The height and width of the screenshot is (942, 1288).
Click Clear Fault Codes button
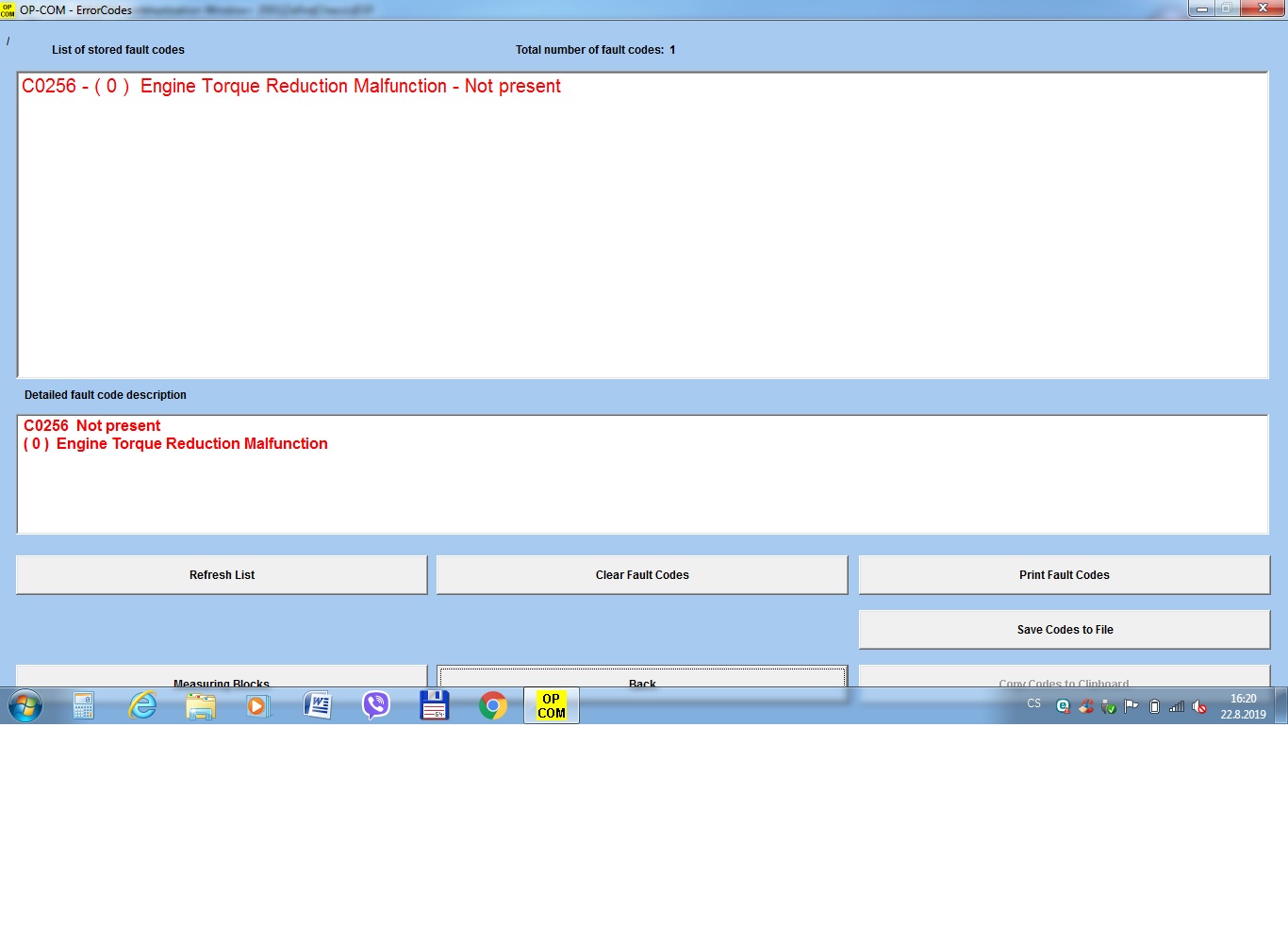tap(642, 575)
